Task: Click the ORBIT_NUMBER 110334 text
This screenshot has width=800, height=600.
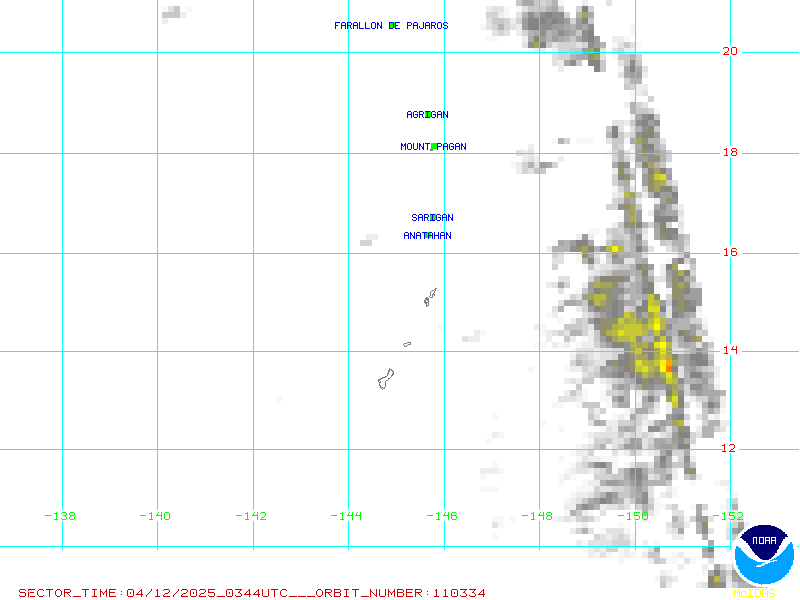Action: [x=401, y=593]
